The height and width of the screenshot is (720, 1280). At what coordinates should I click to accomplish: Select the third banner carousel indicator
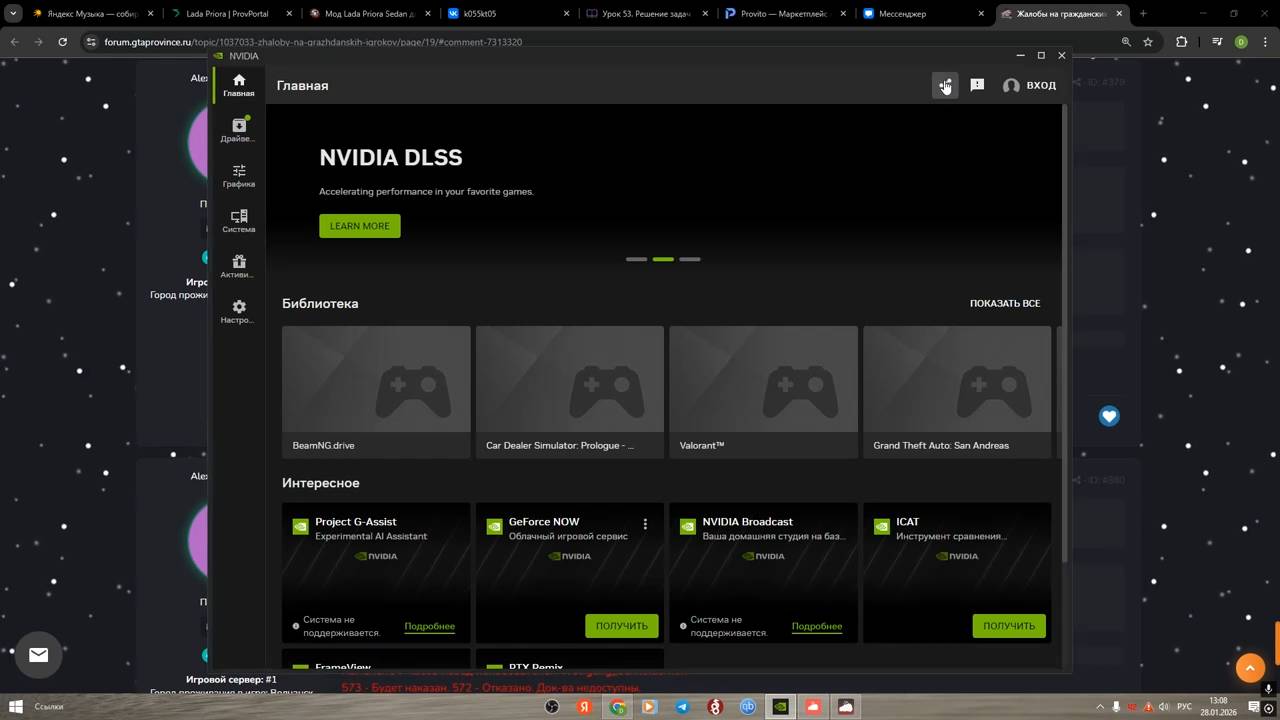coord(690,259)
